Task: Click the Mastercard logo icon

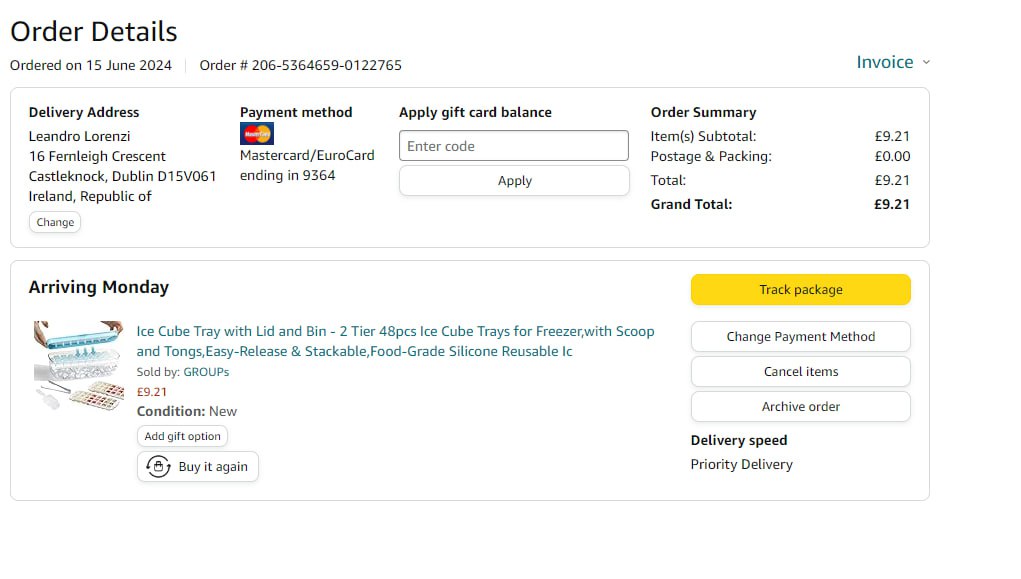Action: click(257, 134)
